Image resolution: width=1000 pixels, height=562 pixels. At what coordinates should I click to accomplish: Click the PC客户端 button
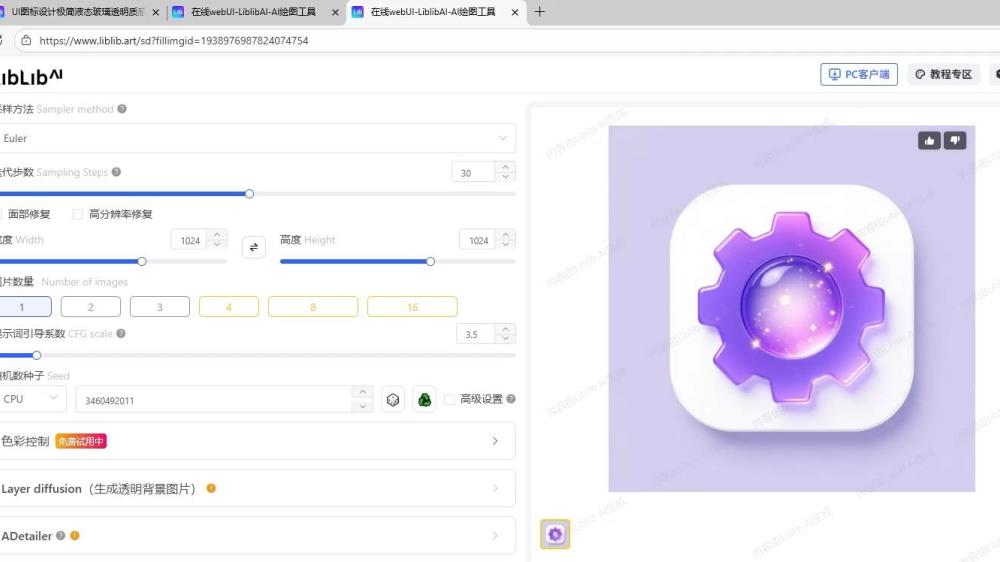pos(858,74)
